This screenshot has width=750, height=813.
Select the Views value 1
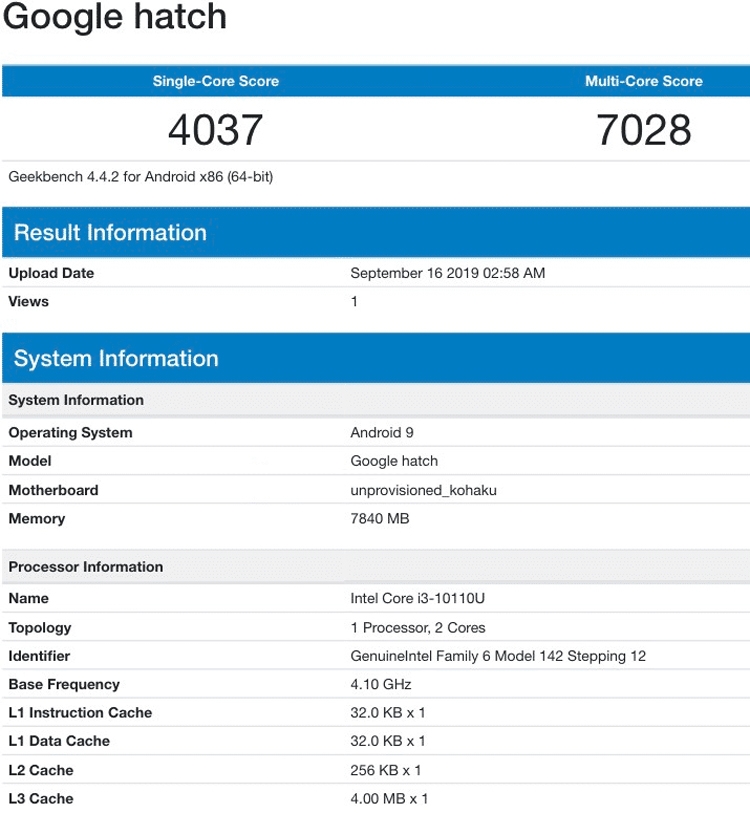[x=354, y=301]
